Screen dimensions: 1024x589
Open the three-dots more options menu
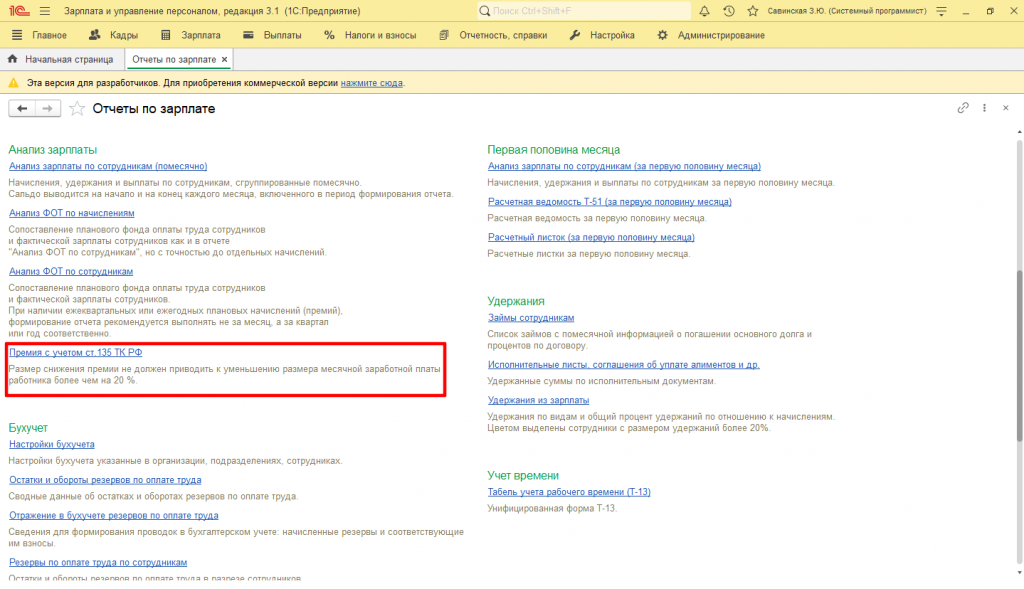click(984, 108)
